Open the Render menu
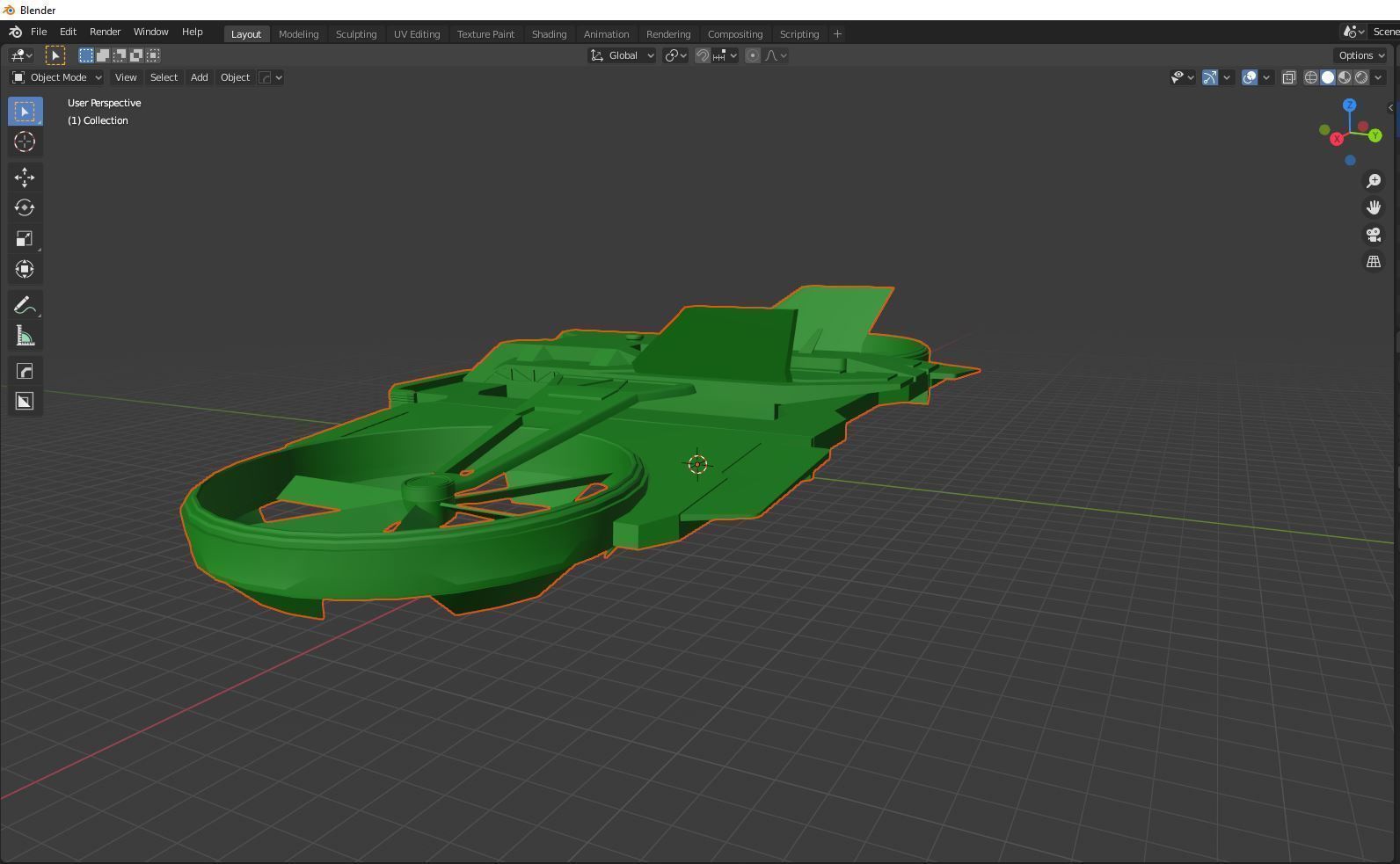The height and width of the screenshot is (864, 1400). (105, 32)
